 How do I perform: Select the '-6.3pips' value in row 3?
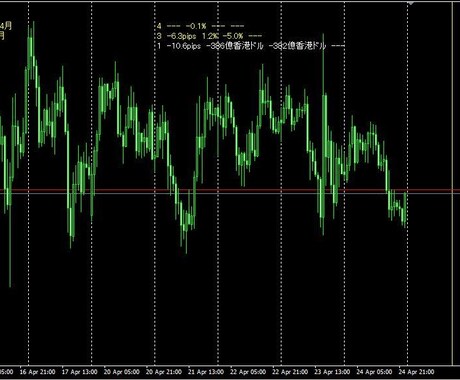pyautogui.click(x=181, y=36)
